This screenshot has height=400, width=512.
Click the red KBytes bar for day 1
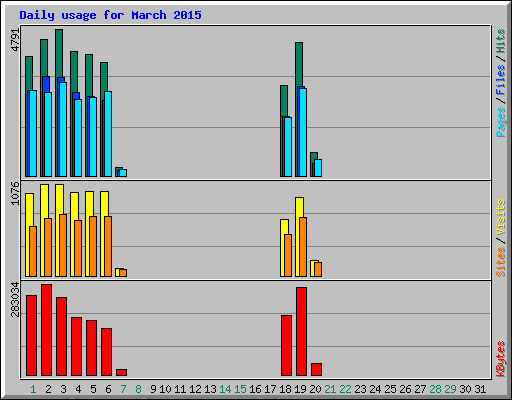point(31,335)
